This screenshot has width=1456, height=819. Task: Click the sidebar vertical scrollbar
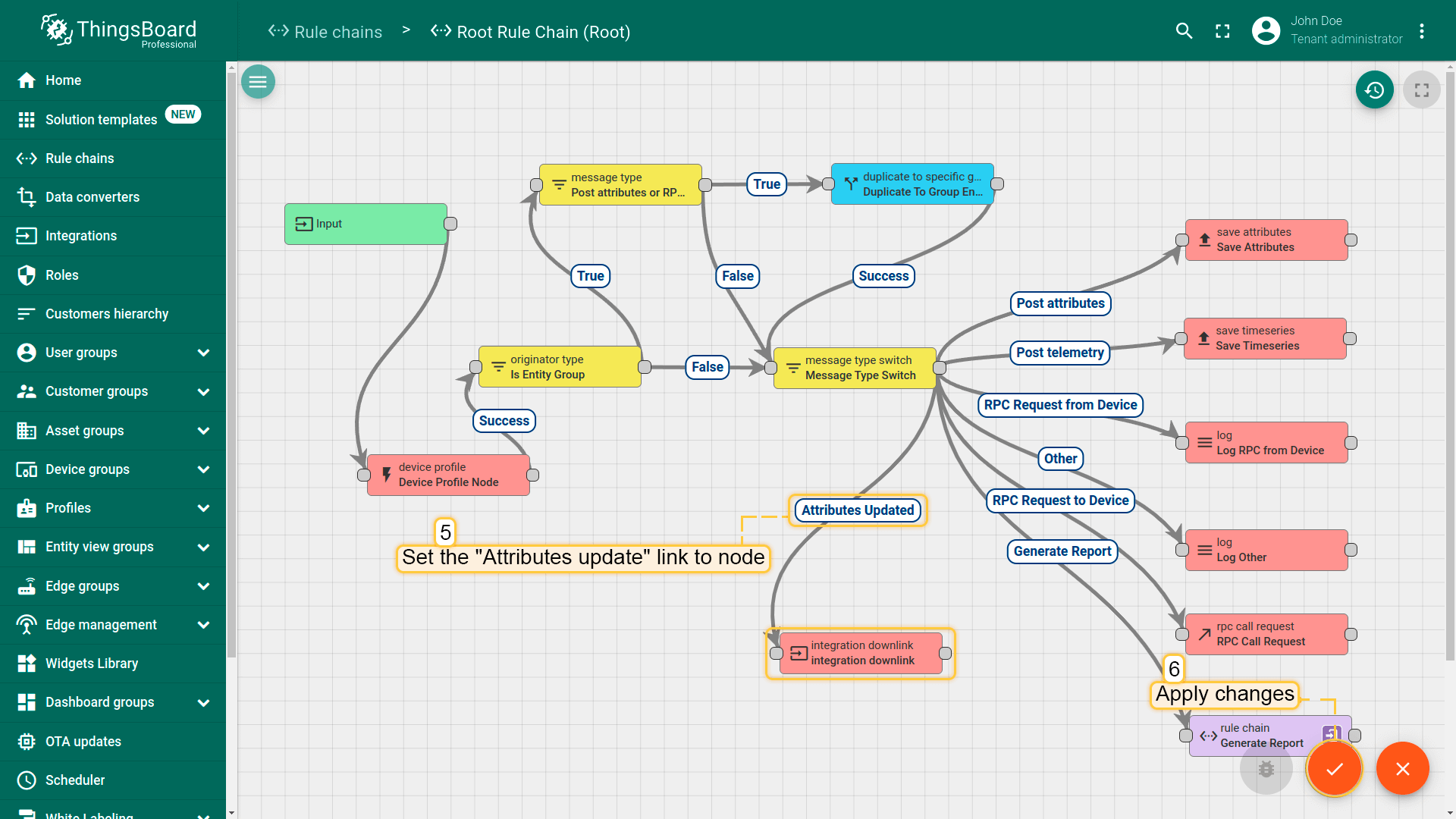point(231,364)
